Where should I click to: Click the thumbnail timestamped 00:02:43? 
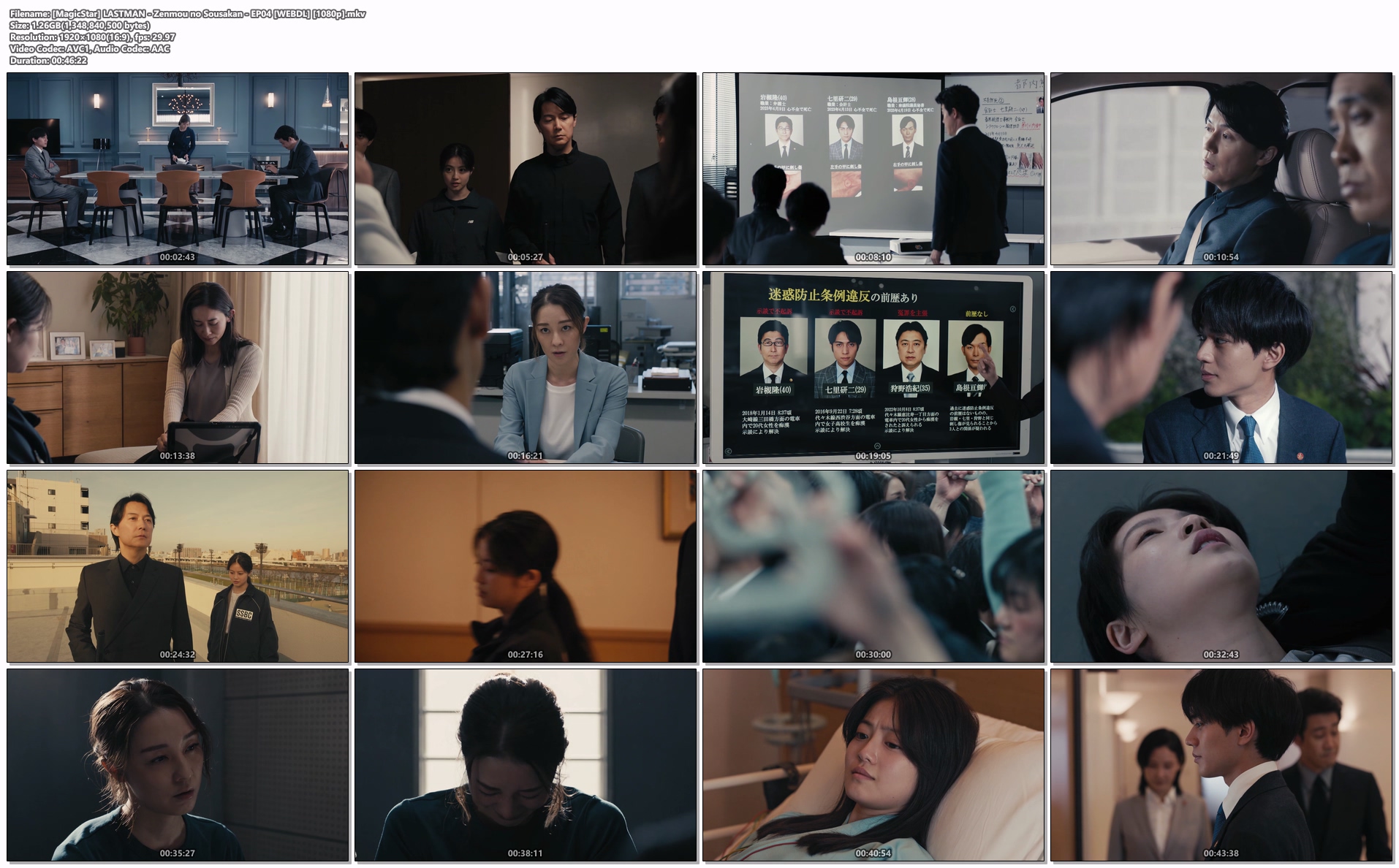click(x=178, y=168)
